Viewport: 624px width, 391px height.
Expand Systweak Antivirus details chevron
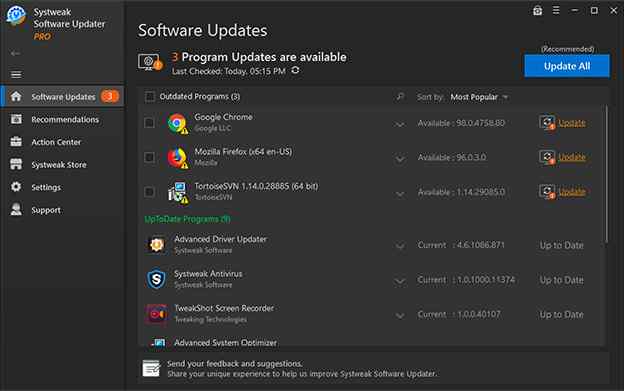click(x=400, y=281)
